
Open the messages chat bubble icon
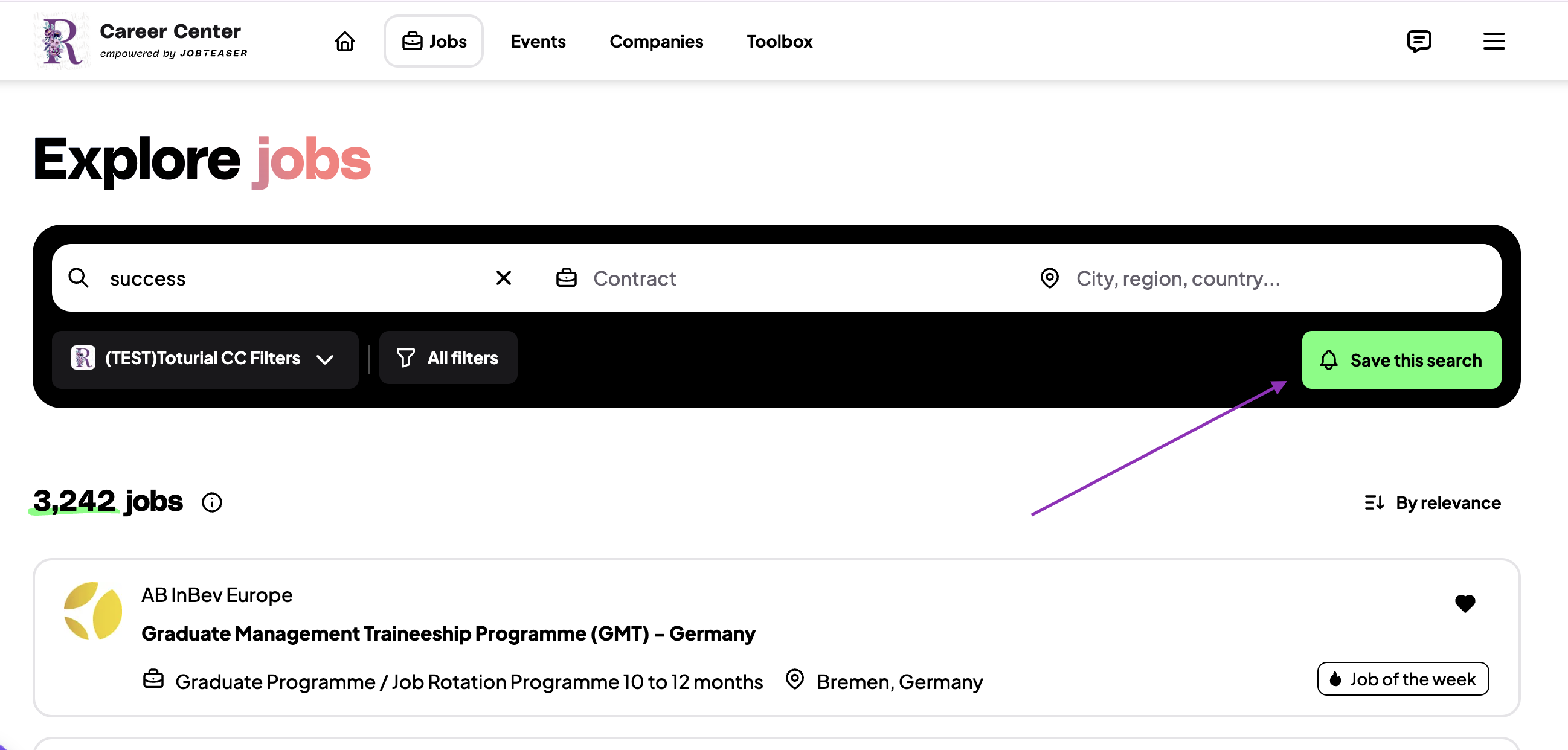pos(1419,42)
